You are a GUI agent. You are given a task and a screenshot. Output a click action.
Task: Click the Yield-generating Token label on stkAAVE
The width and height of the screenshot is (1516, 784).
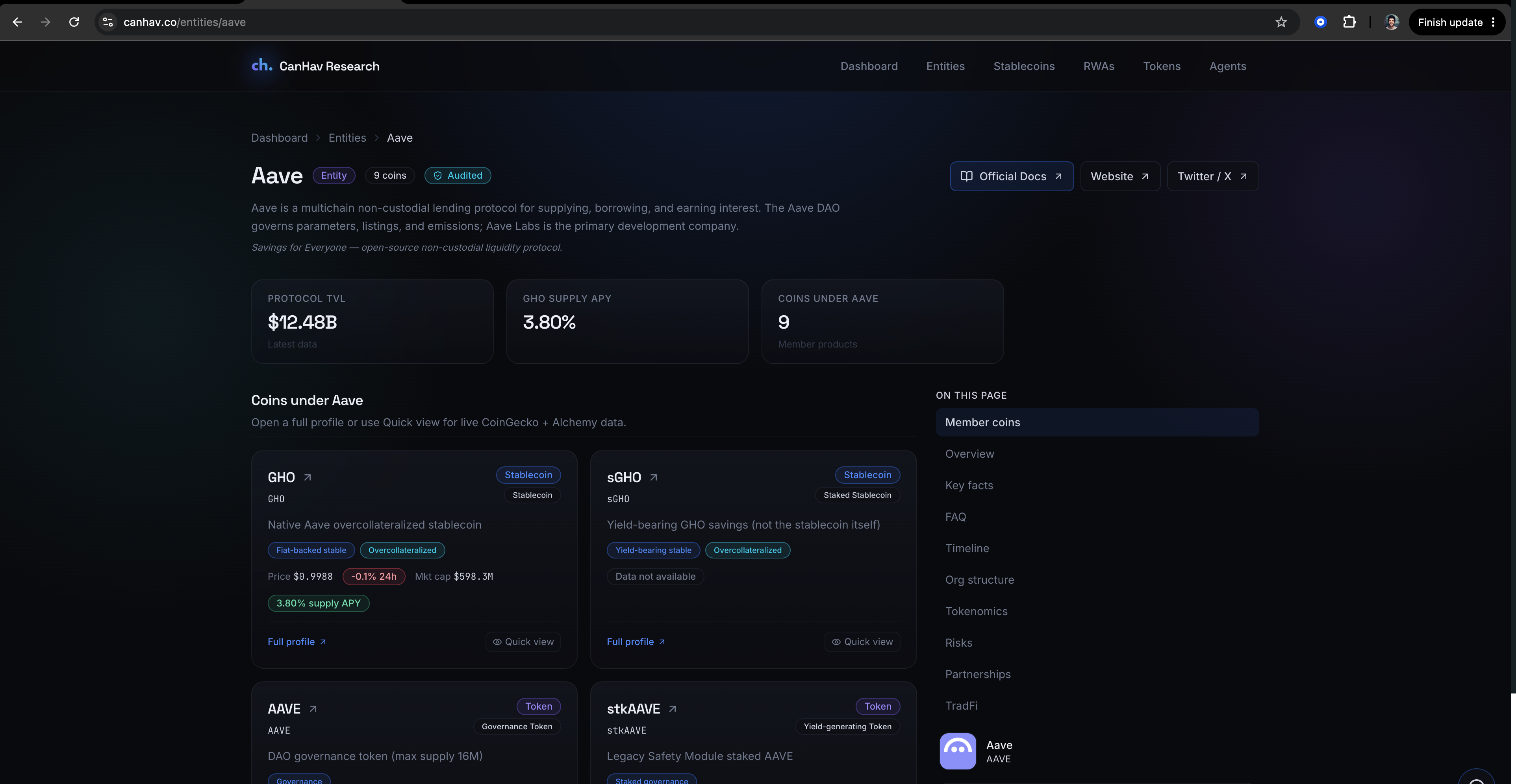click(x=847, y=727)
